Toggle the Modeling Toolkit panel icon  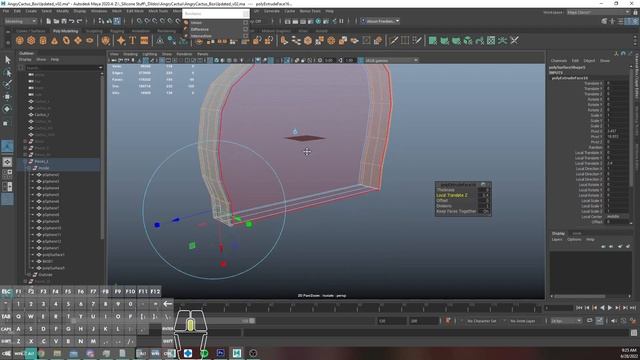click(604, 21)
